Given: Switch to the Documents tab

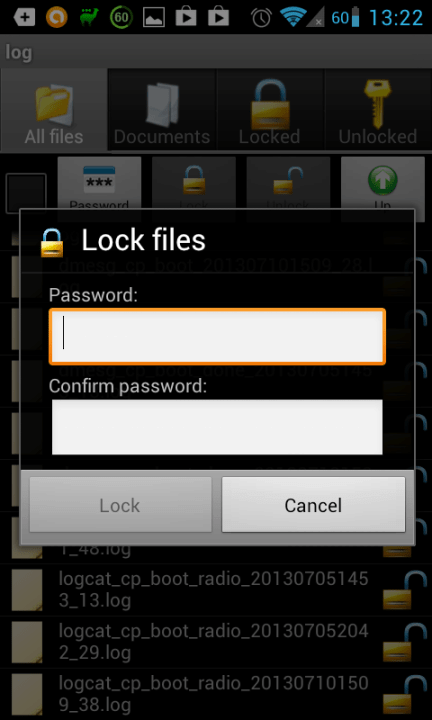Looking at the screenshot, I should (x=162, y=110).
